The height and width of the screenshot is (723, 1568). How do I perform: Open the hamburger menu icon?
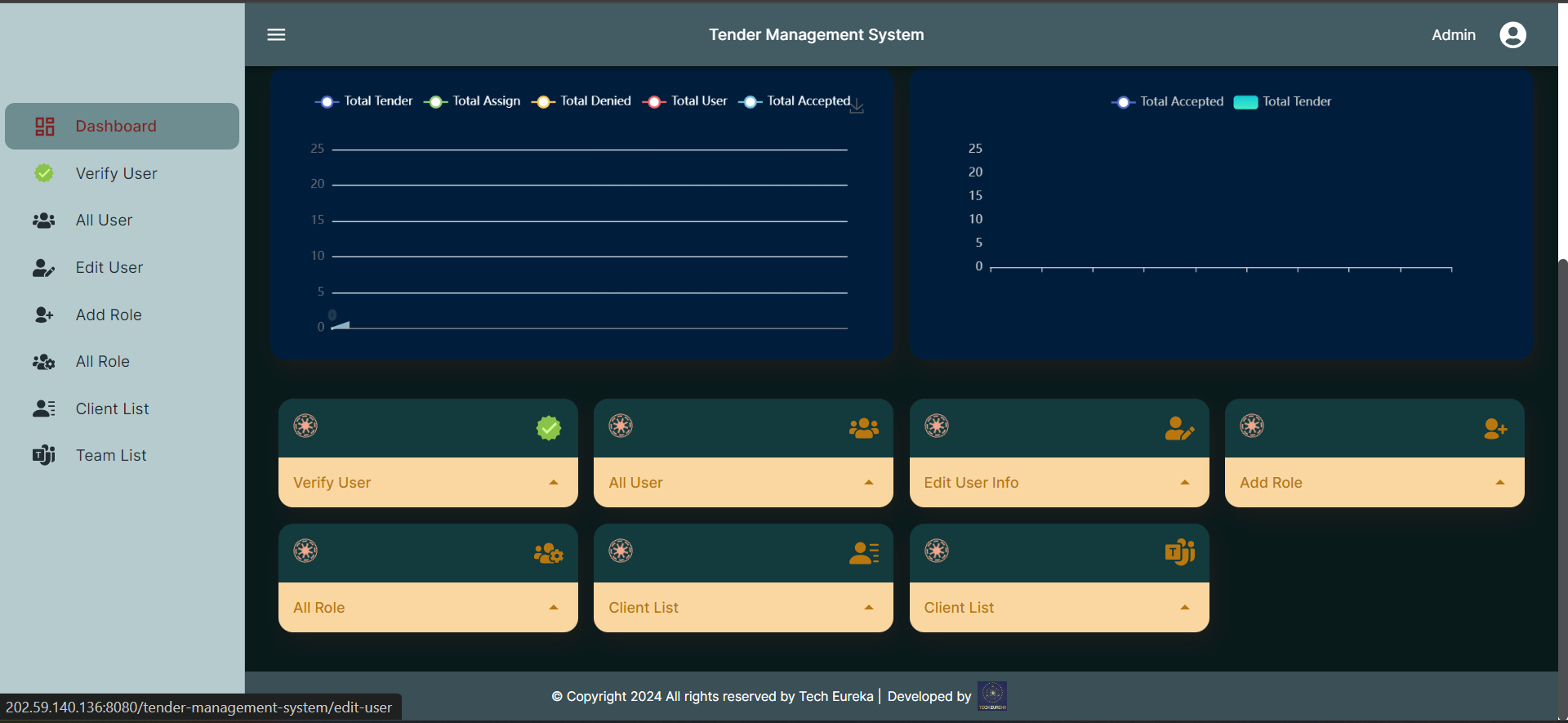276,34
